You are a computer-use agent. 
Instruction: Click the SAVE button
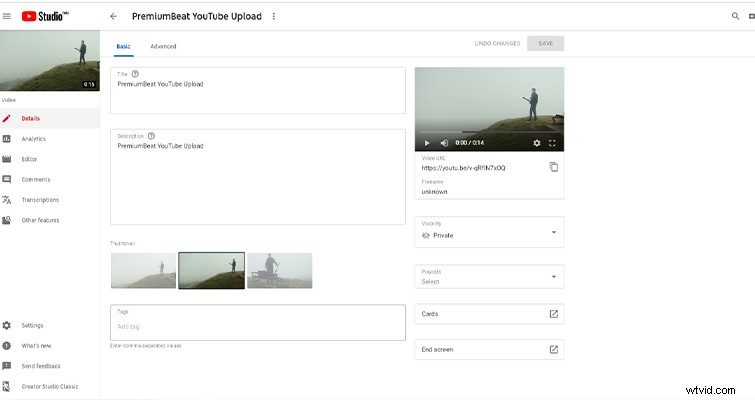[x=546, y=43]
